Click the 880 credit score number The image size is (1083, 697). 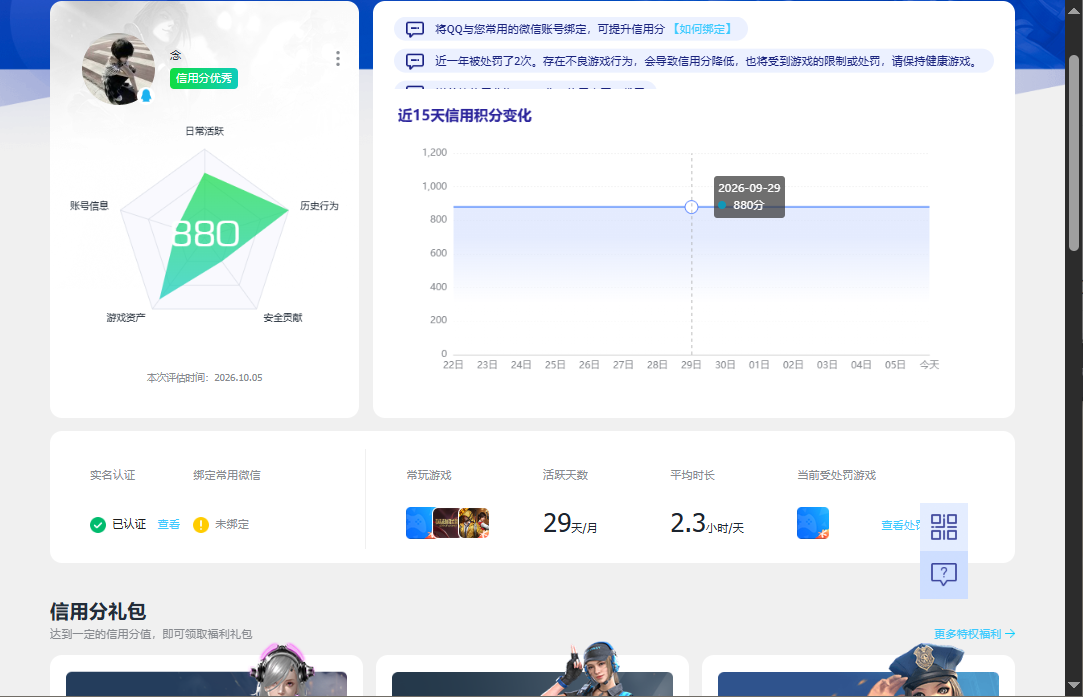[206, 233]
